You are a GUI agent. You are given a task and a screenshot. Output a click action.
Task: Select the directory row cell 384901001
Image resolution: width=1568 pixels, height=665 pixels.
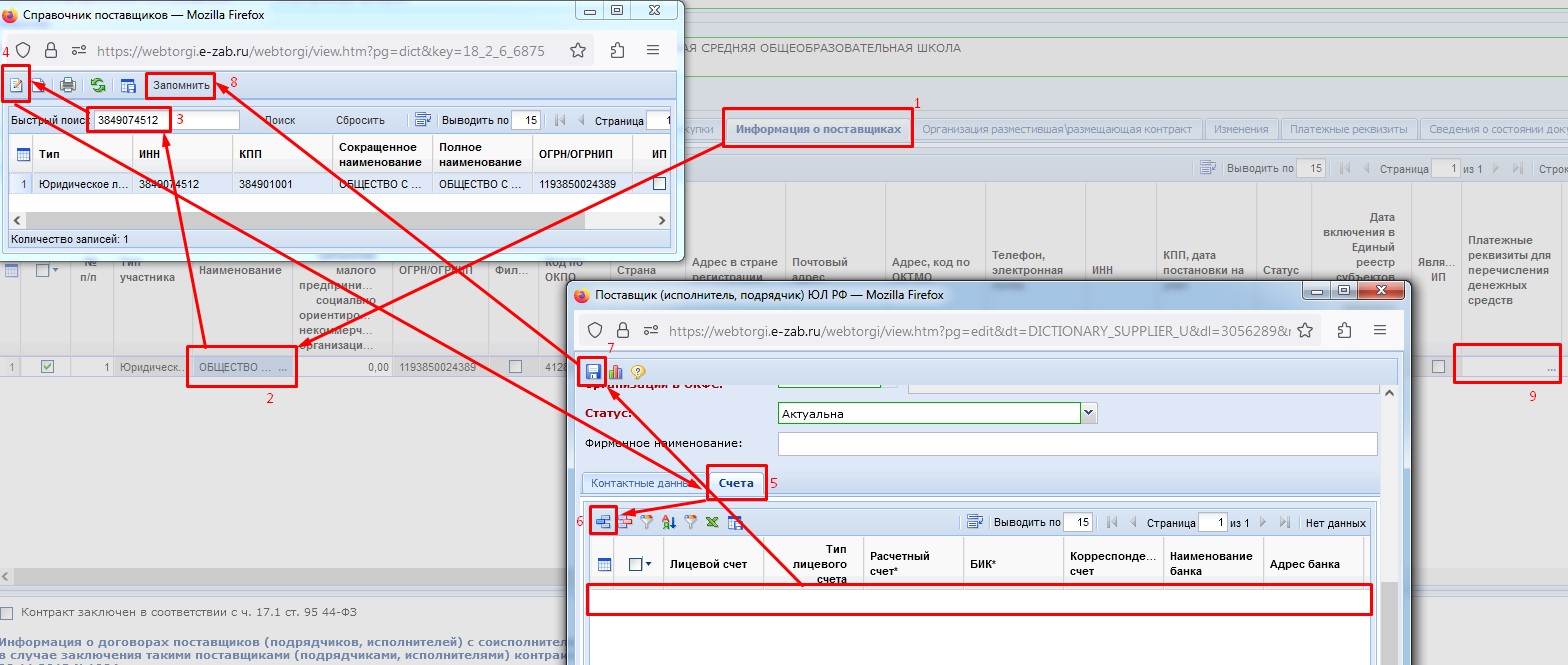coord(282,184)
